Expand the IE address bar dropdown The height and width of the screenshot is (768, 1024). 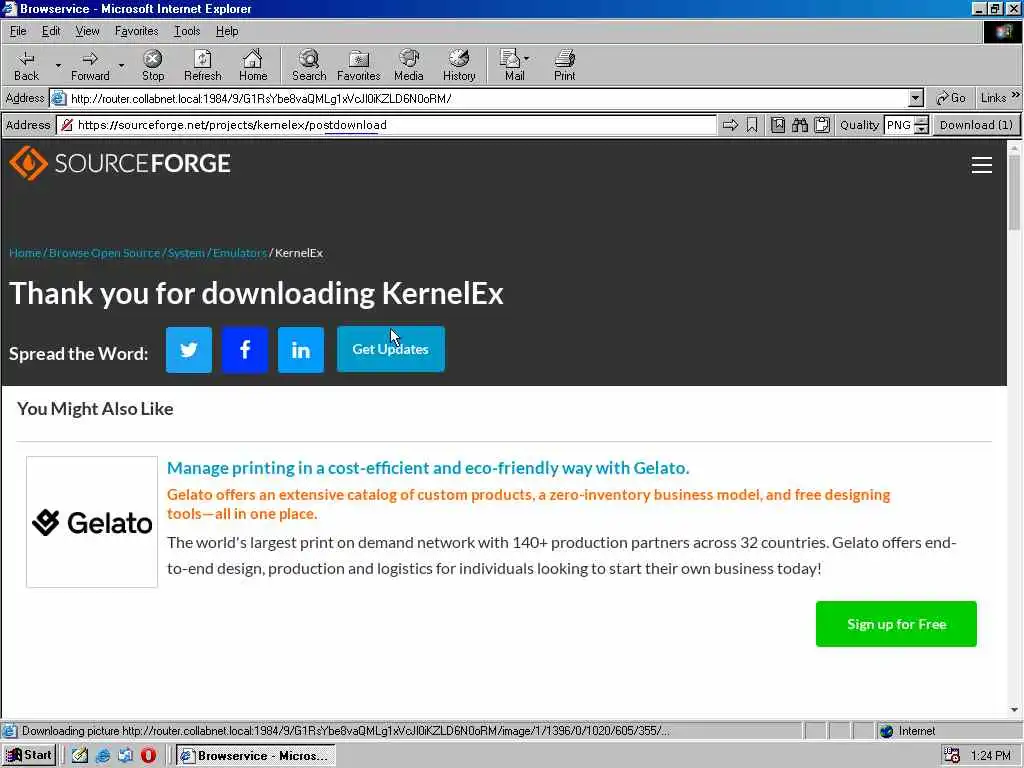(x=916, y=99)
